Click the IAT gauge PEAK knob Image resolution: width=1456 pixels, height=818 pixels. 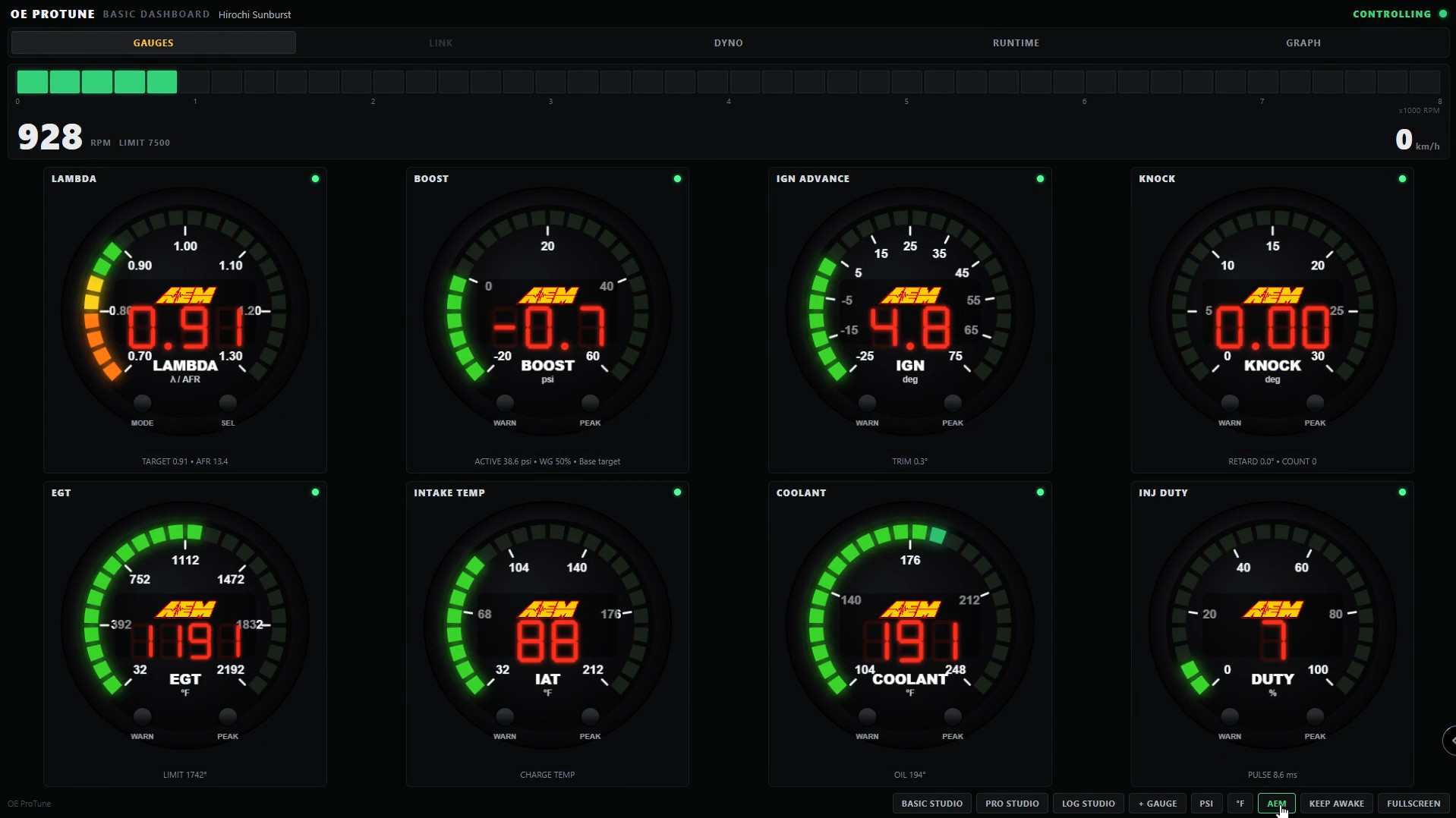tap(590, 716)
